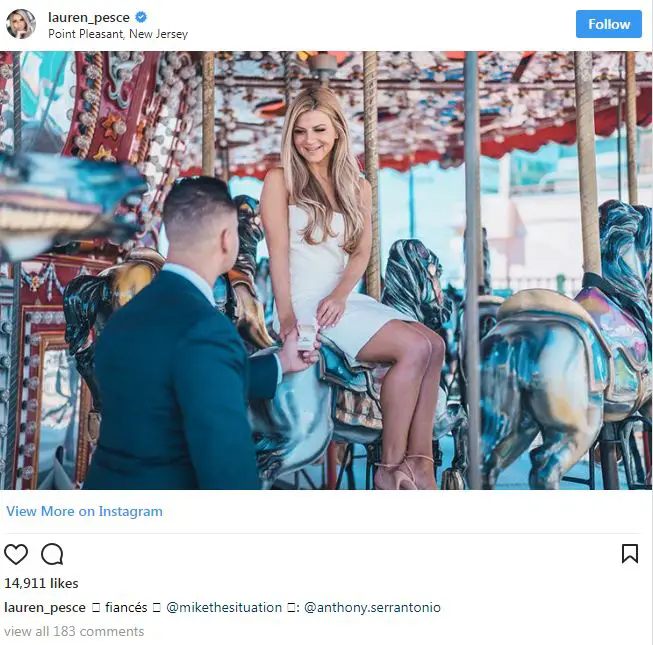Save the post with the bookmark icon
The width and height of the screenshot is (653, 645).
tap(629, 554)
